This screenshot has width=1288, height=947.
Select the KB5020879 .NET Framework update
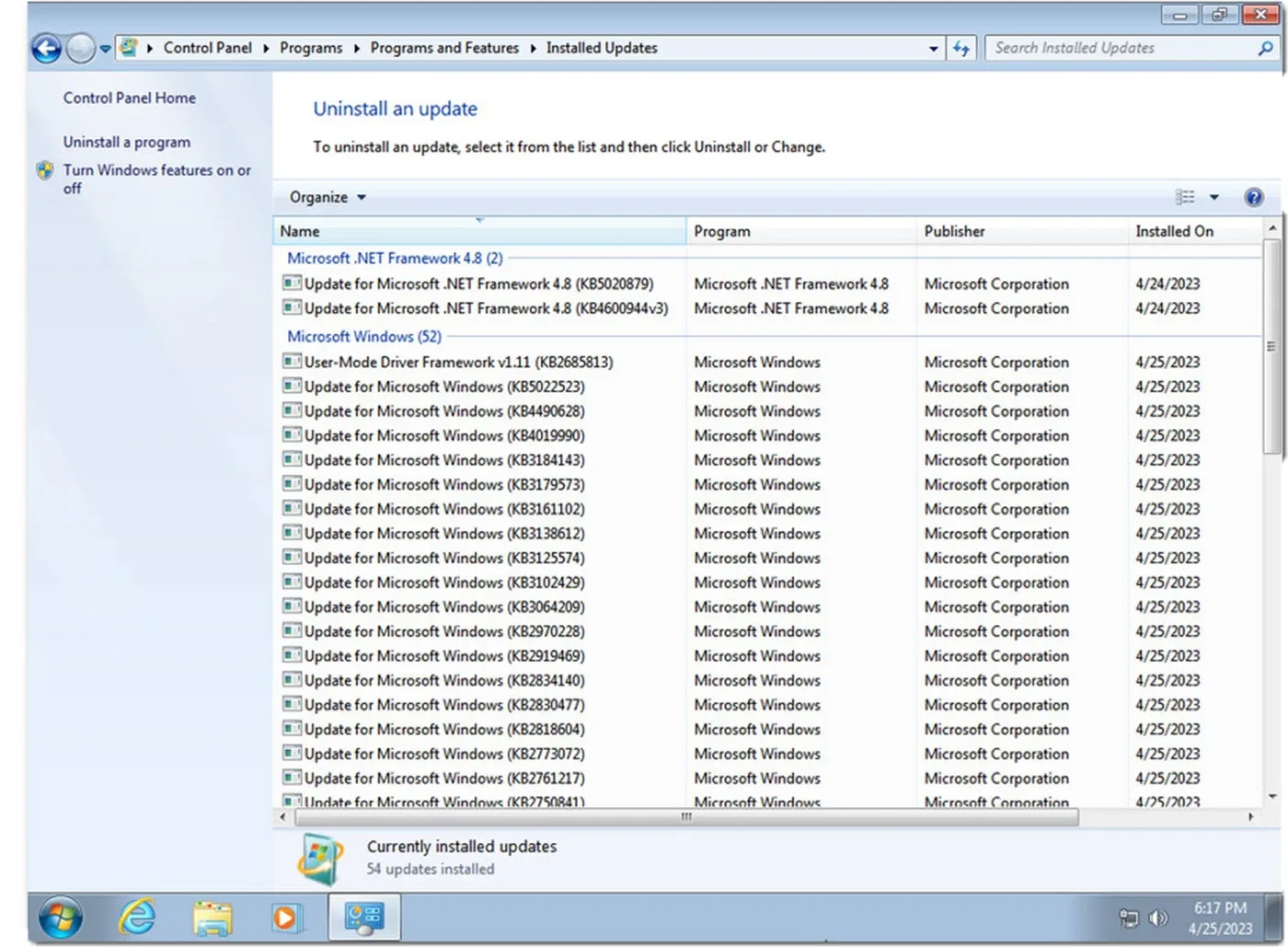coord(478,283)
